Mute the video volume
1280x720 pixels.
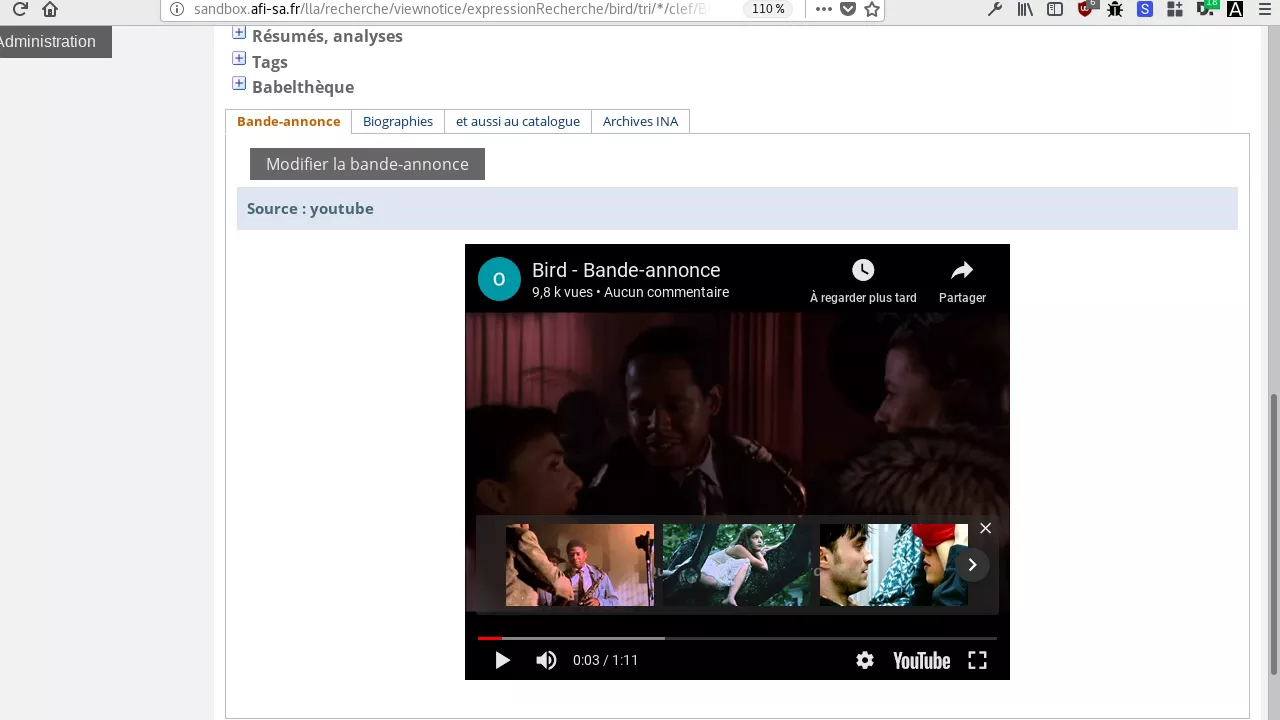546,660
